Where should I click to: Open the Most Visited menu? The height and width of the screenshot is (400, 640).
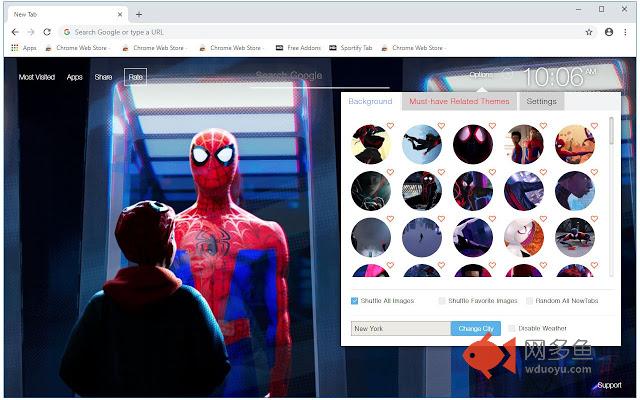coord(37,77)
